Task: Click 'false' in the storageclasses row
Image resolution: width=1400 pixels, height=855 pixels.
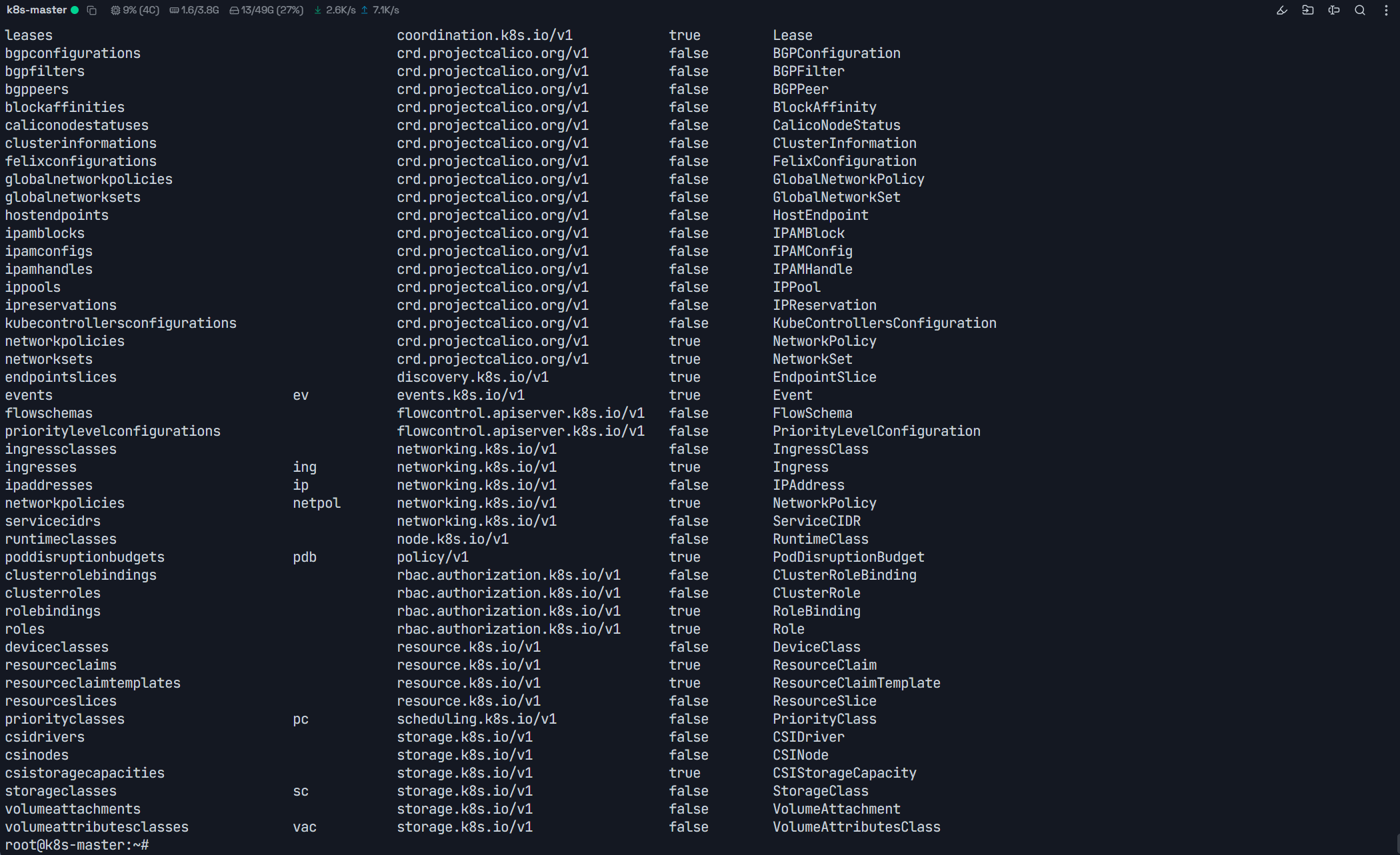Action: tap(689, 791)
